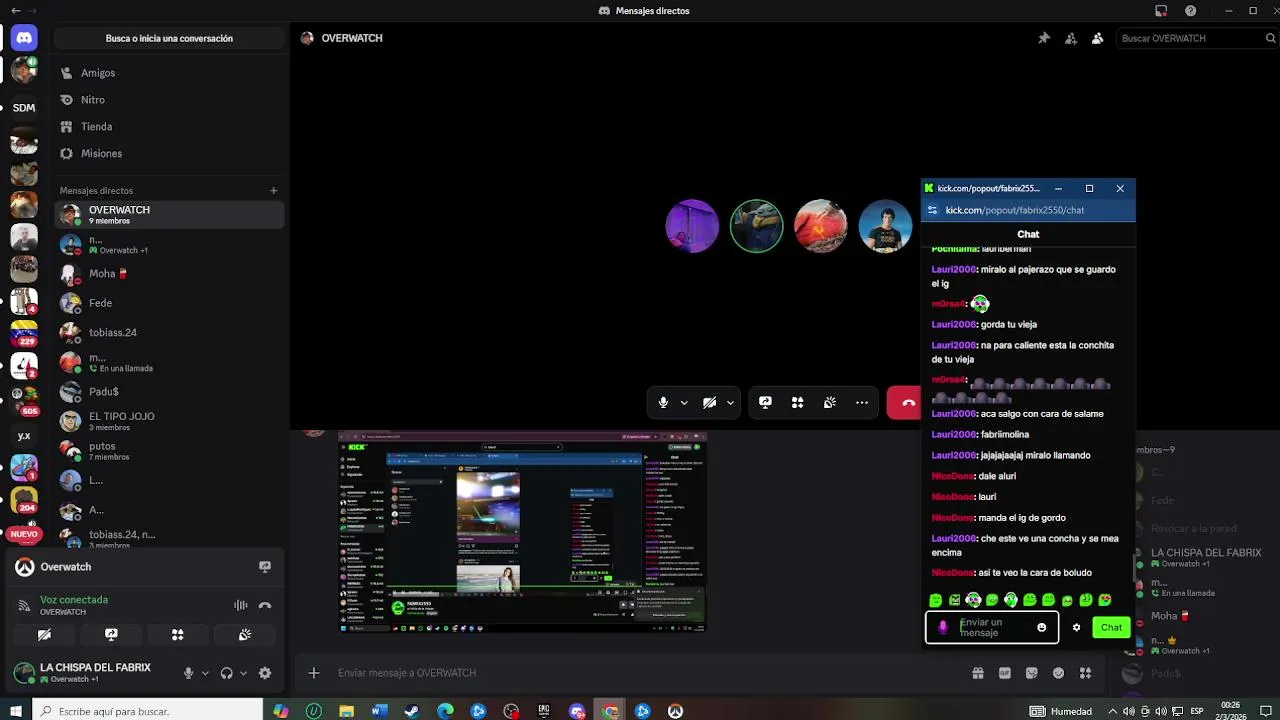Expand microphone options arrow in call controls
Screen dimensions: 1280x720
(684, 402)
